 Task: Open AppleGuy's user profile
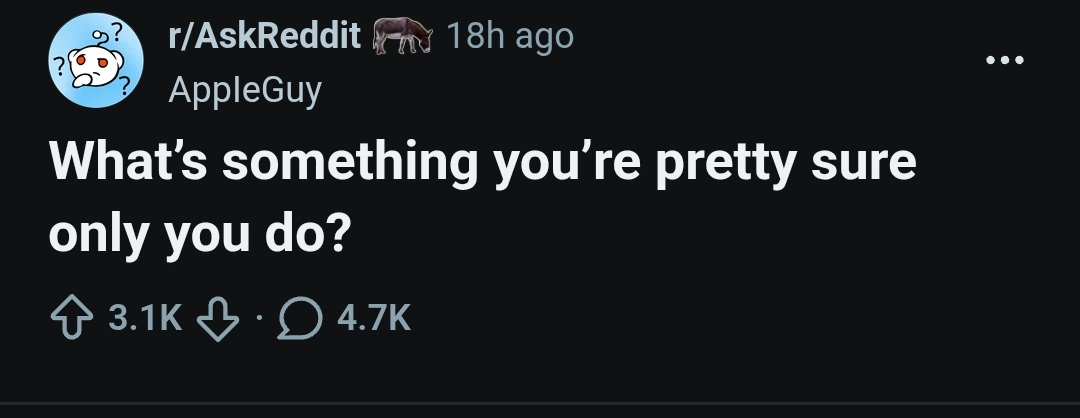point(244,90)
